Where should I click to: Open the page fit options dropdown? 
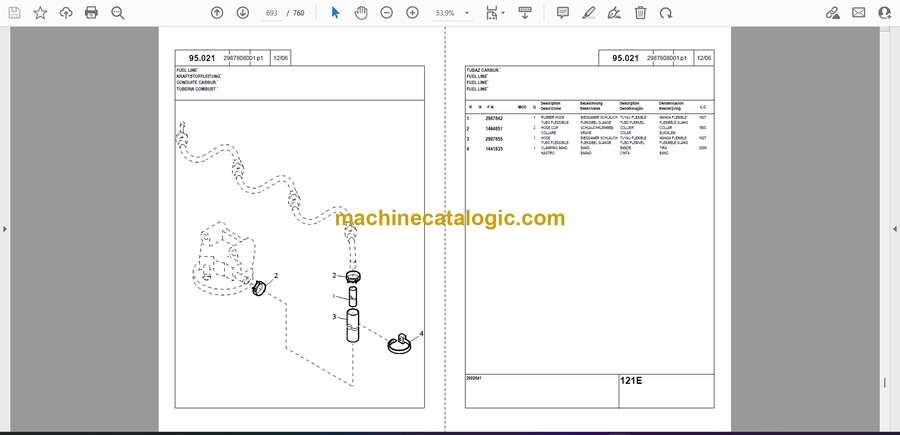pos(494,13)
